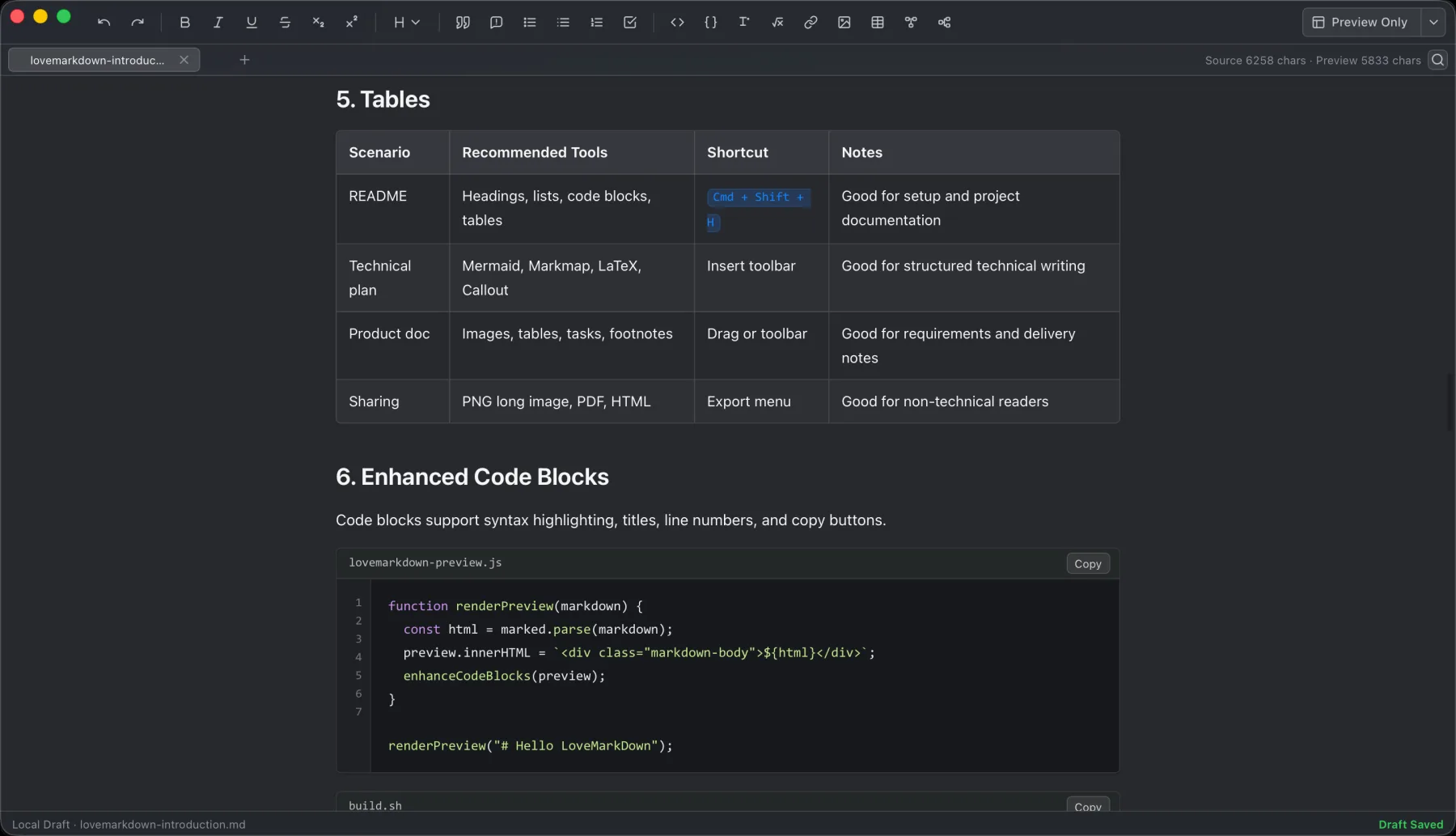
Task: Insert a bulleted list
Action: click(530, 22)
